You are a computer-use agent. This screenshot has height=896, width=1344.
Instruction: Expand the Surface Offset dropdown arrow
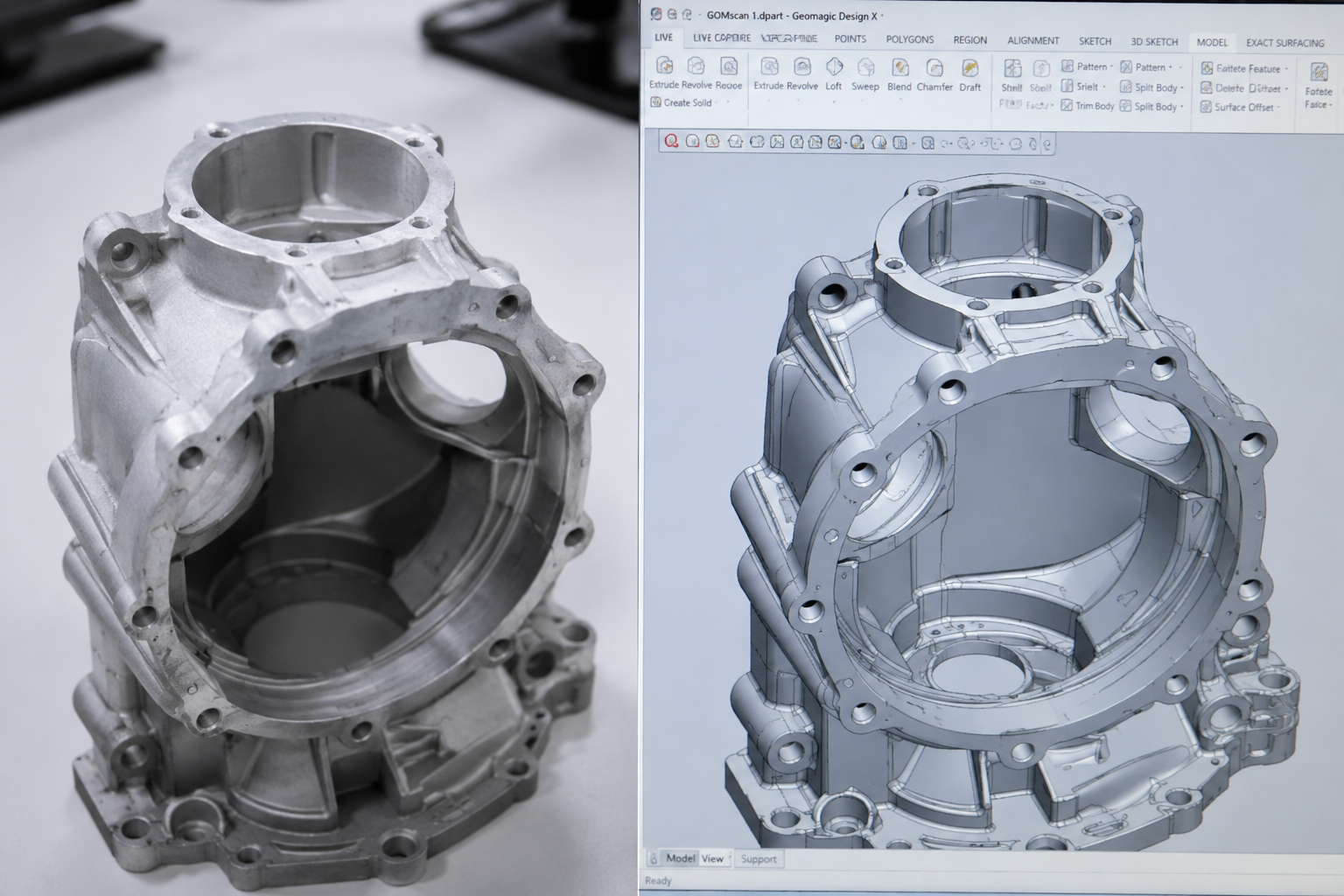(1279, 108)
